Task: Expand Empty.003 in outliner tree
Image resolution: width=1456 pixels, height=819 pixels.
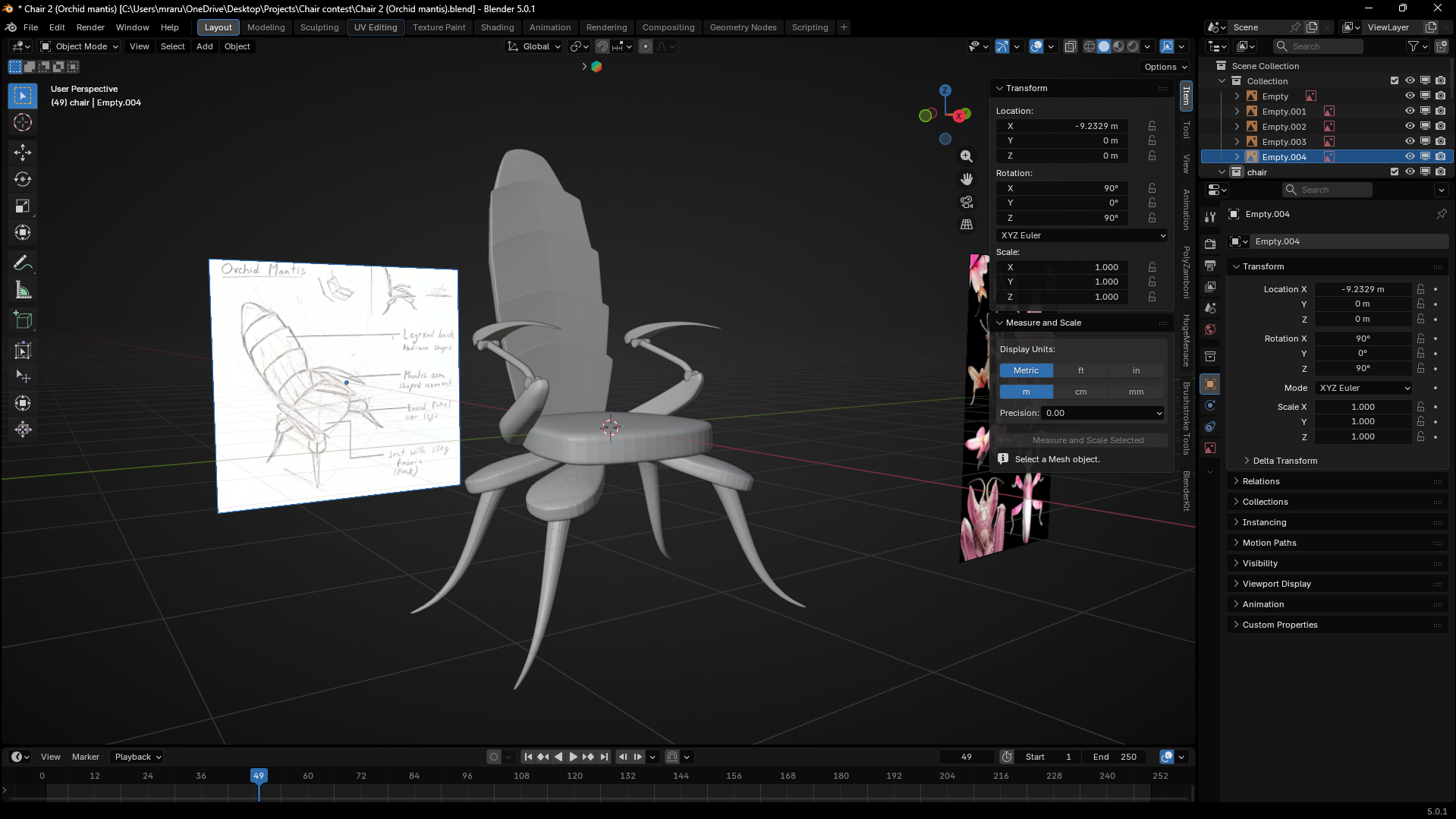Action: 1237,141
